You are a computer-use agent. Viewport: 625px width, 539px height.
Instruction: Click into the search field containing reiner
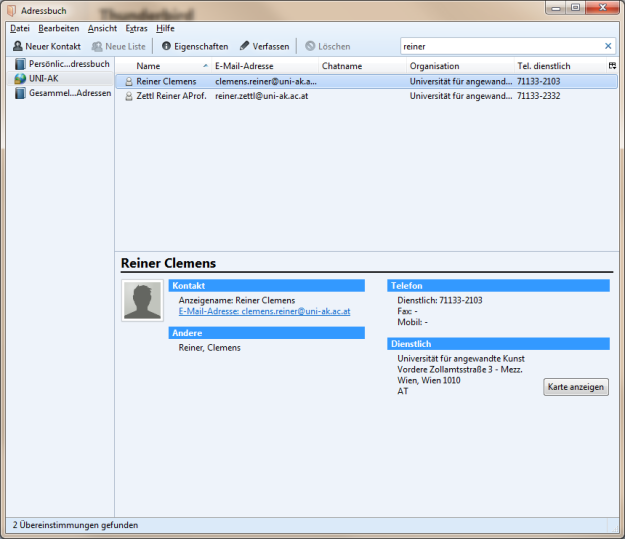[x=500, y=46]
